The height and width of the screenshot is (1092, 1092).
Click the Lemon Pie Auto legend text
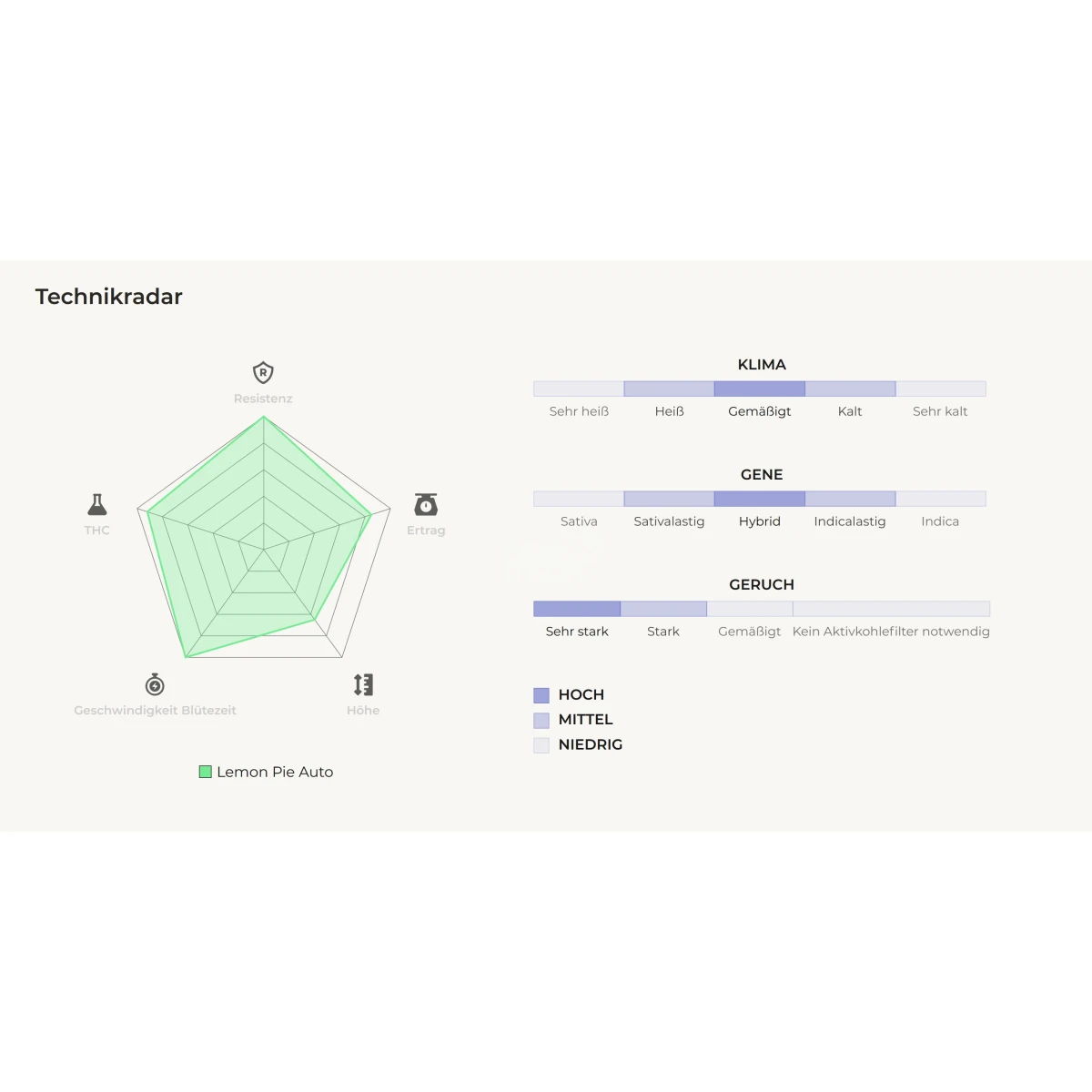point(275,772)
